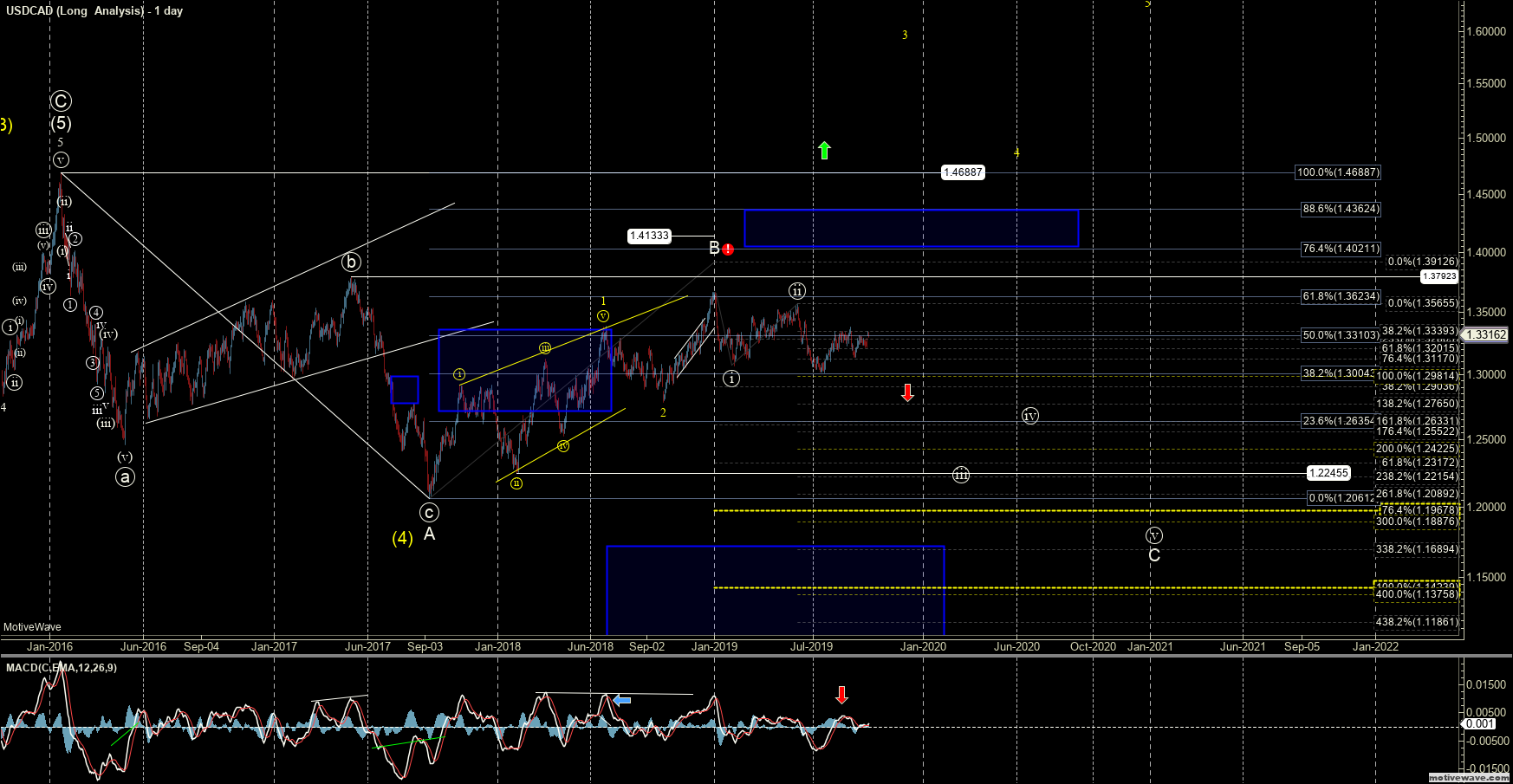Click the MACD value tag 0.001

[x=1479, y=724]
